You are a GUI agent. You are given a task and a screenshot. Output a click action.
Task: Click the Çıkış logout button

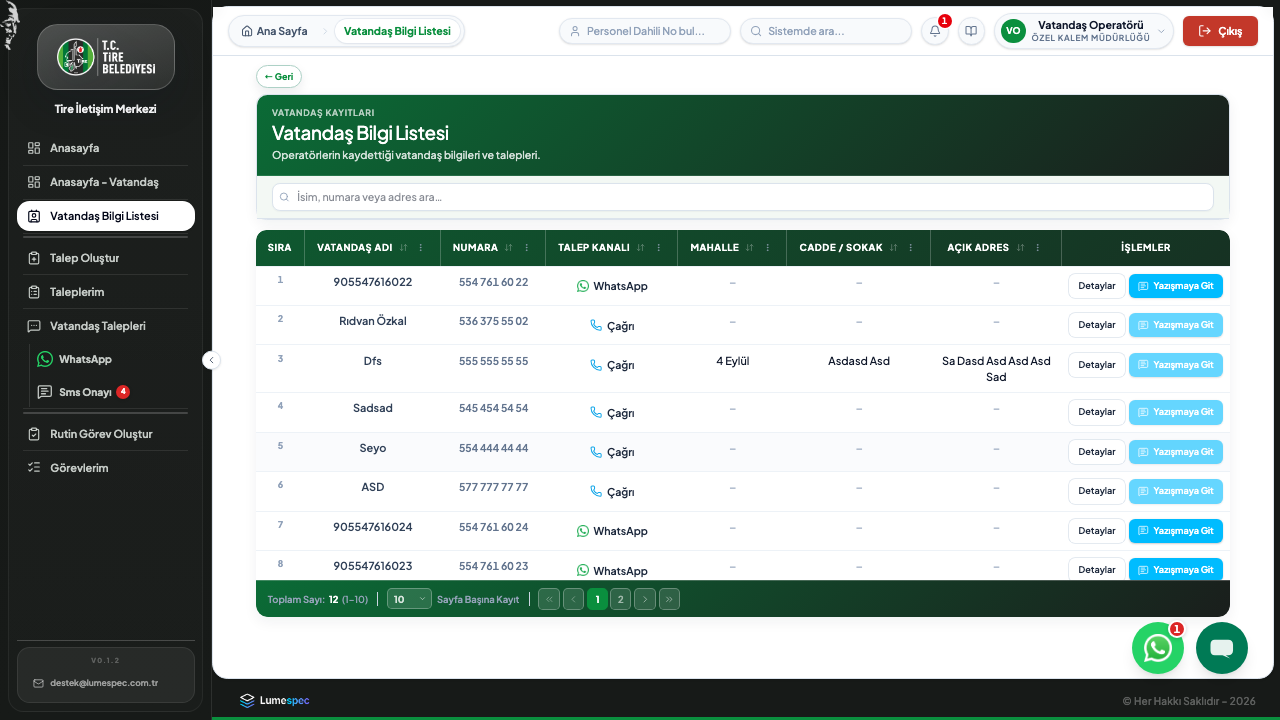pyautogui.click(x=1220, y=31)
